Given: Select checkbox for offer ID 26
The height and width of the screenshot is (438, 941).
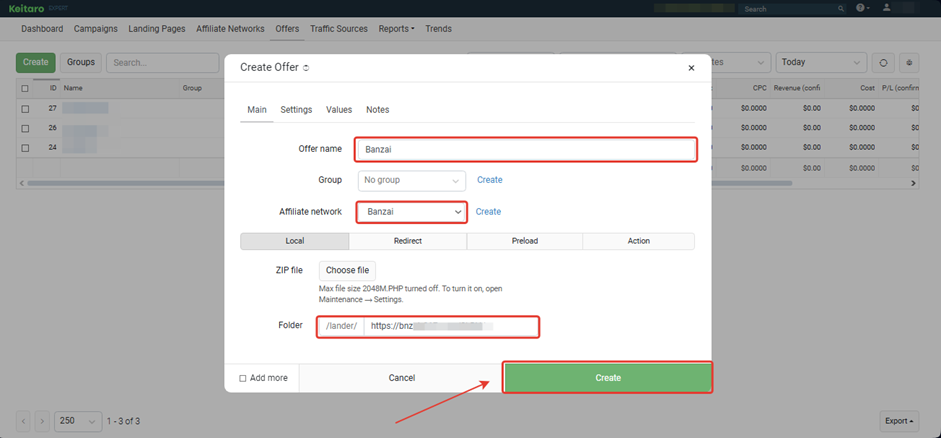Looking at the screenshot, I should 25,128.
